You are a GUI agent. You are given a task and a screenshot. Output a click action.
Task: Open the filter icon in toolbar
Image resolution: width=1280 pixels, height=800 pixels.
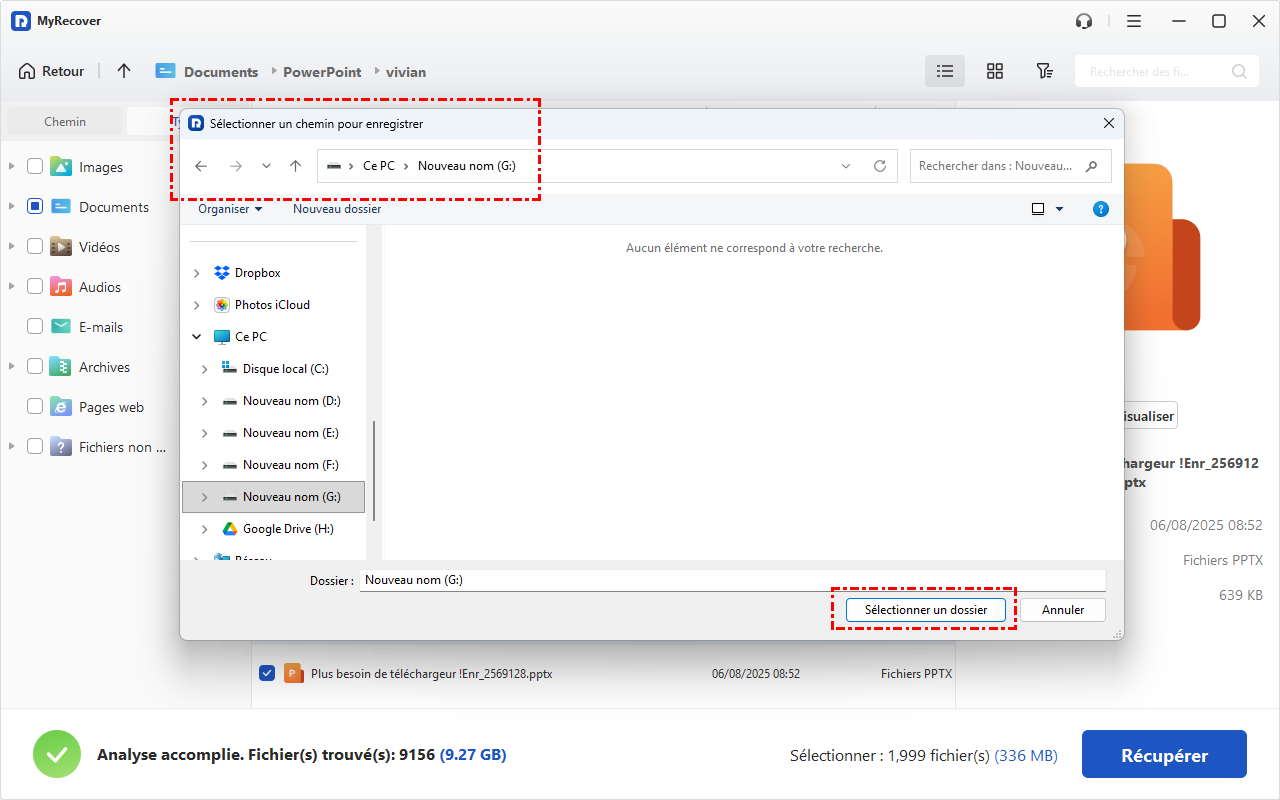1044,71
